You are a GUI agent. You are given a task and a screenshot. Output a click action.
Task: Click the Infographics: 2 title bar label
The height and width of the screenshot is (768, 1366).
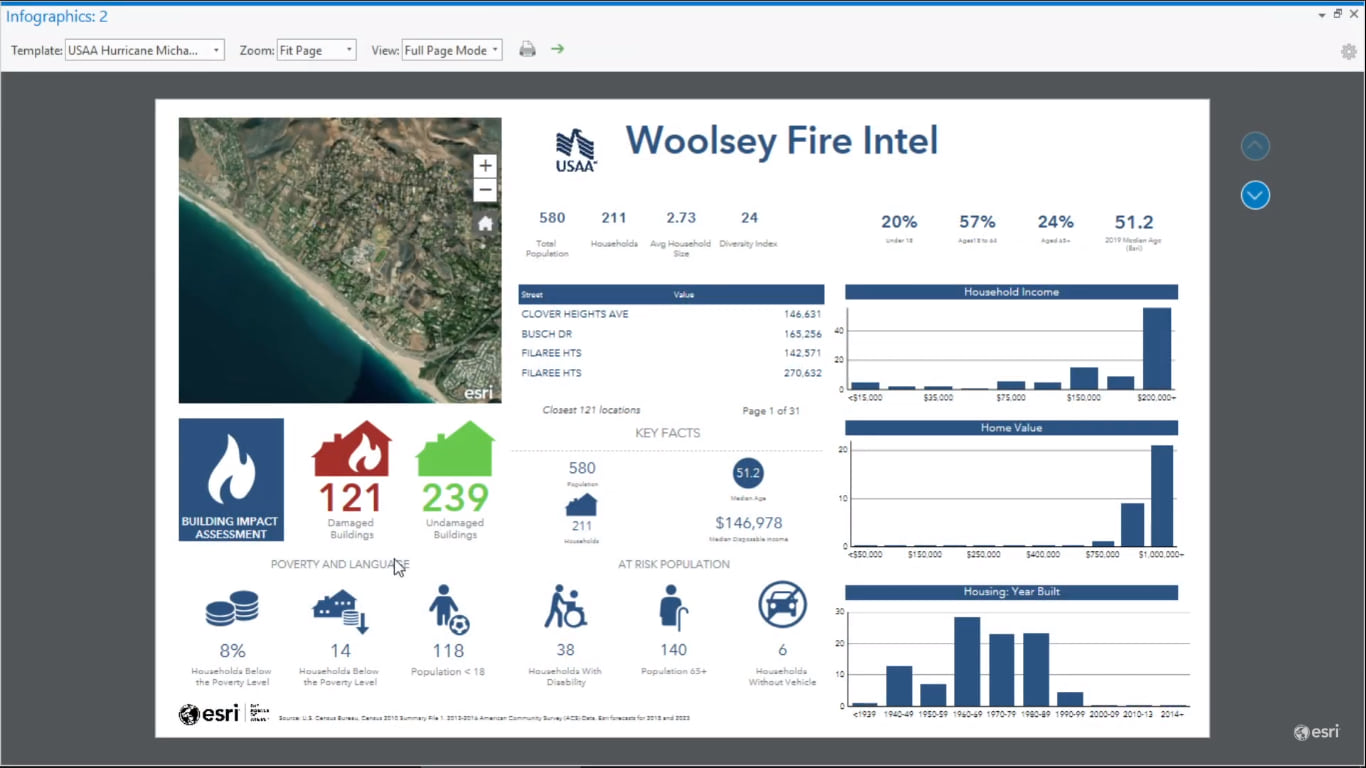point(57,16)
